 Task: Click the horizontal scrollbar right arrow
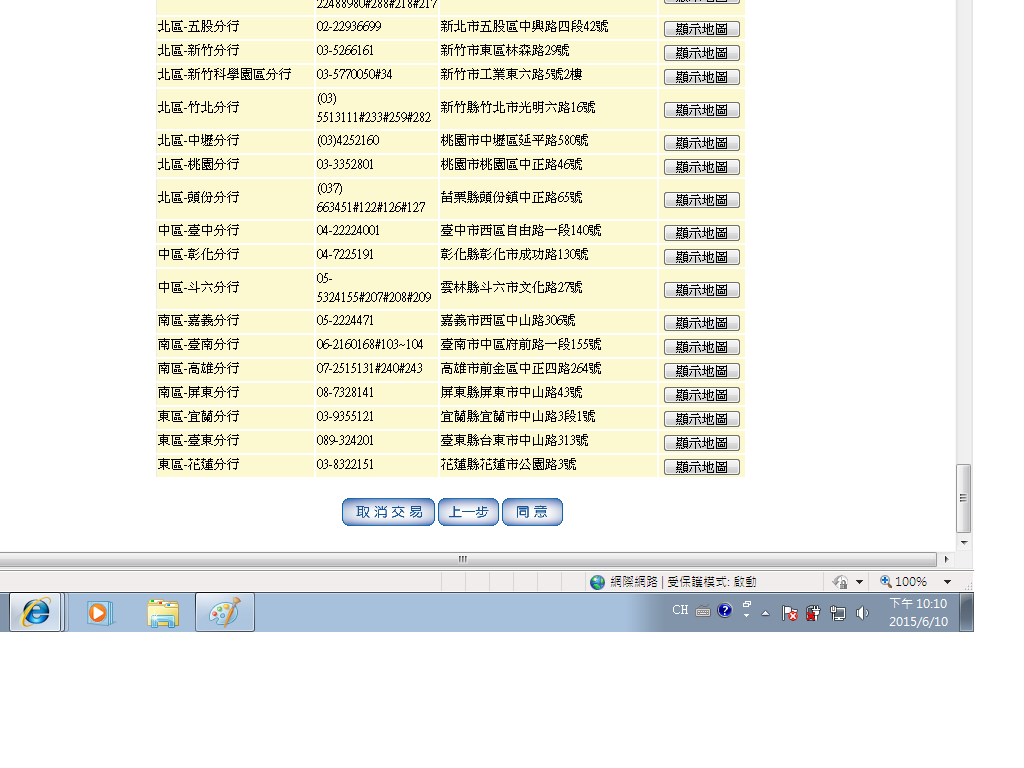[946, 560]
